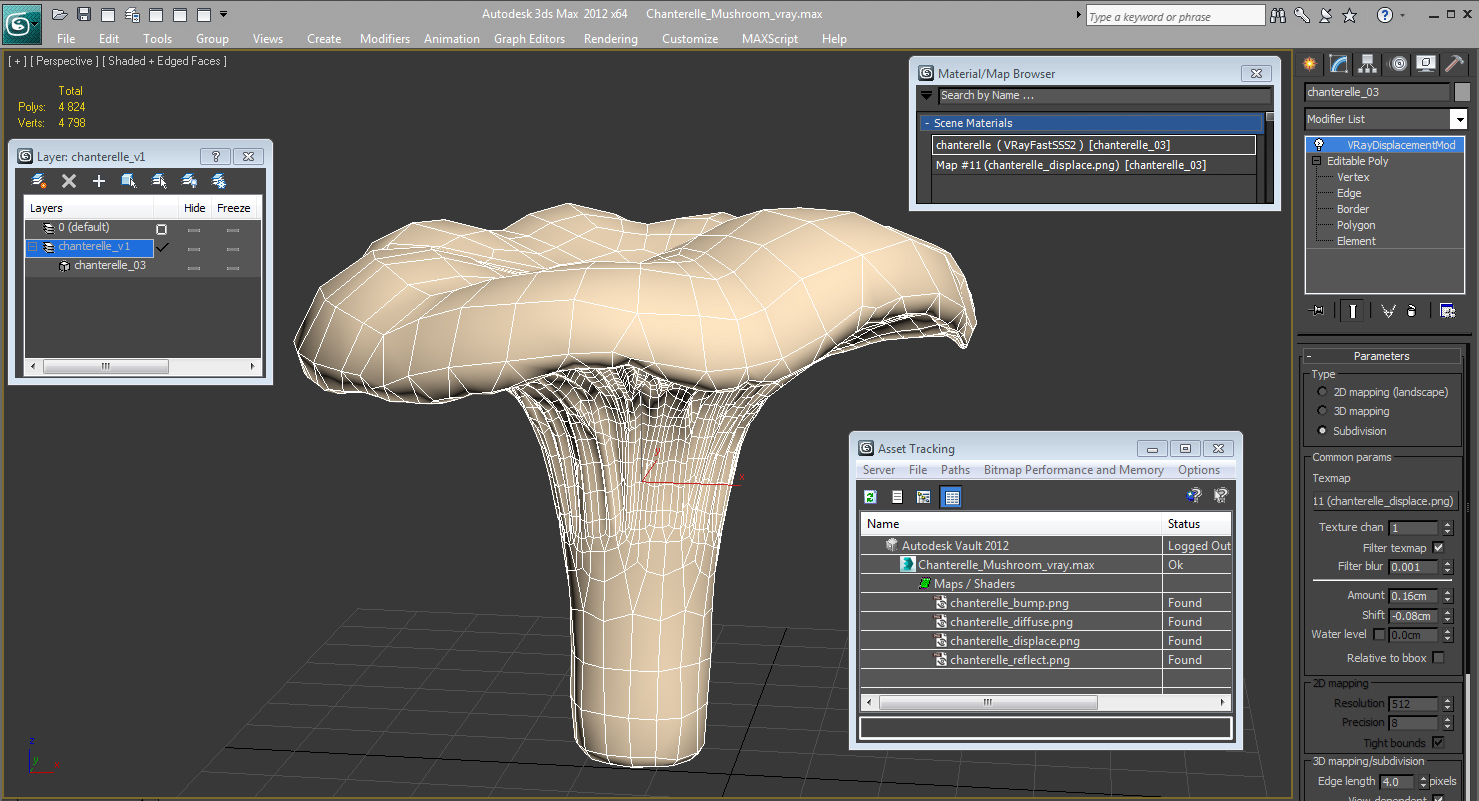
Task: Click the Delete layer X icon
Action: tap(69, 181)
